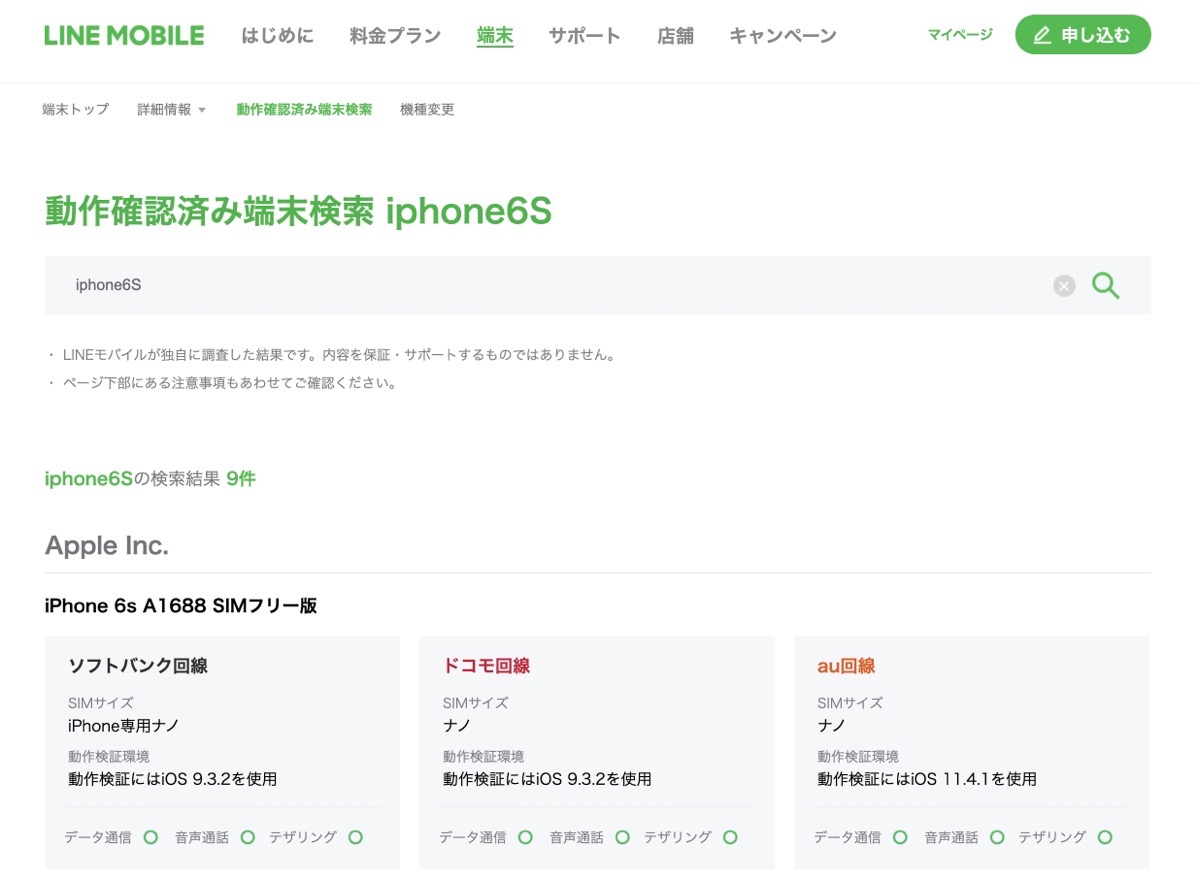Click the page title 動作確認済み端末検索 iphone6S
The image size is (1198, 880).
[298, 212]
